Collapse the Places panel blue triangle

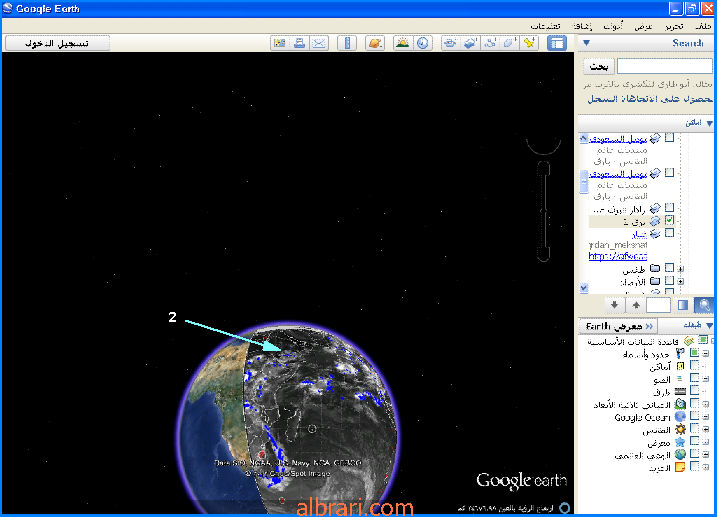coord(709,123)
